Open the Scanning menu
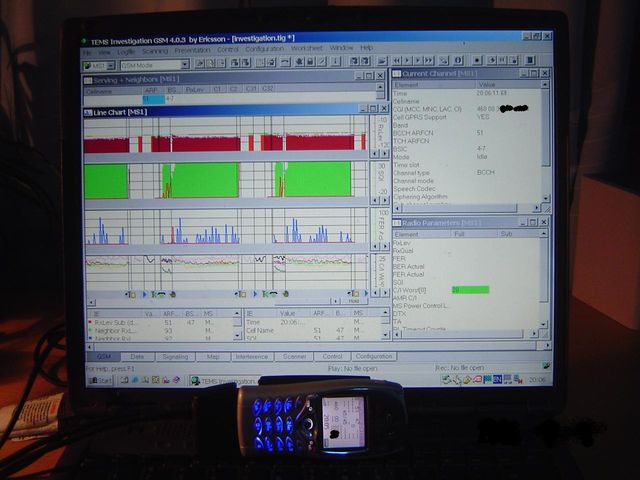 click(155, 51)
